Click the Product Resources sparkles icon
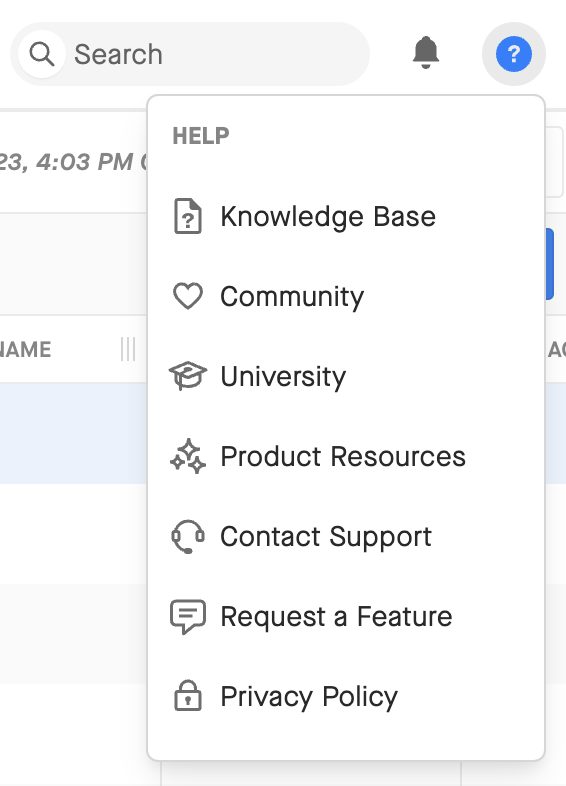The image size is (566, 786). pos(187,456)
